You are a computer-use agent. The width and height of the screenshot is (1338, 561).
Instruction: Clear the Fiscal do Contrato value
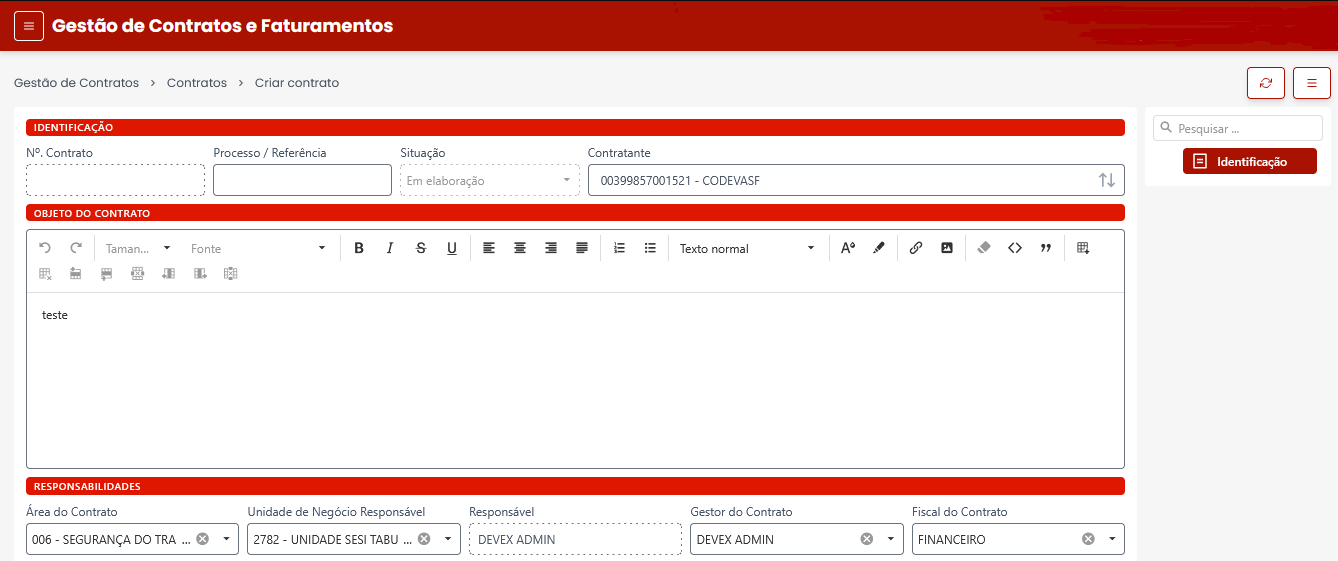(x=1088, y=539)
